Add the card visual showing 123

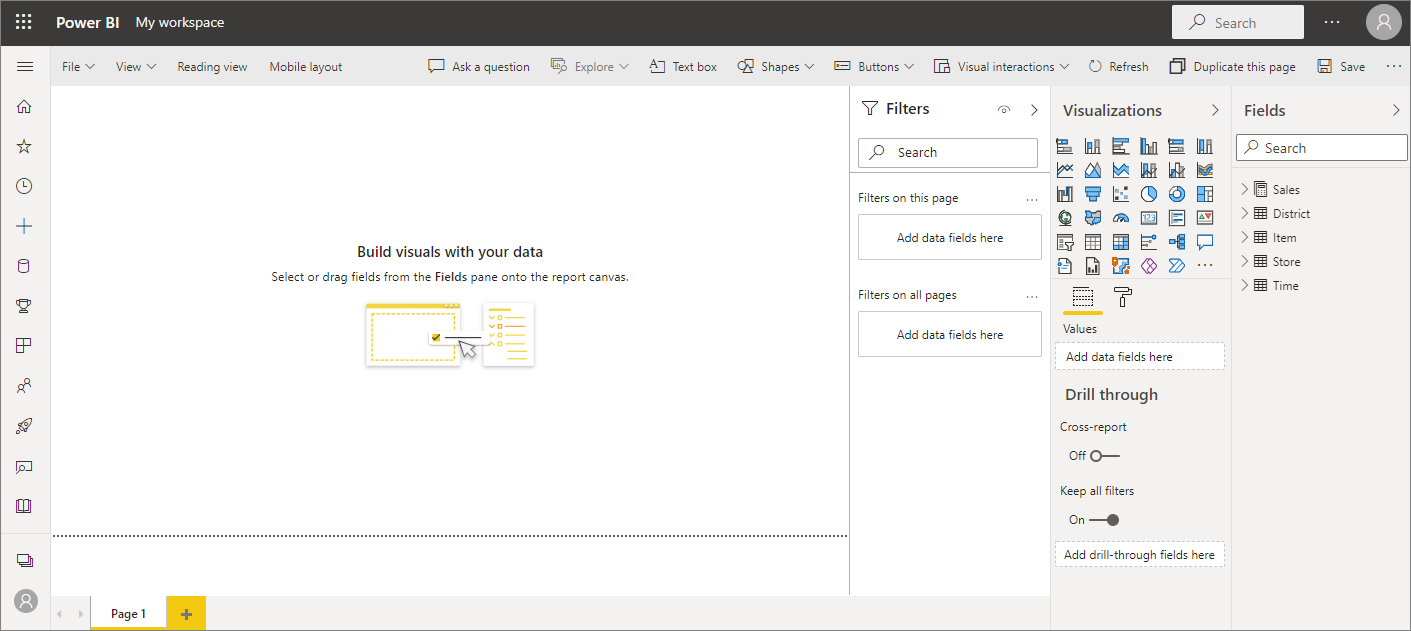click(1149, 218)
